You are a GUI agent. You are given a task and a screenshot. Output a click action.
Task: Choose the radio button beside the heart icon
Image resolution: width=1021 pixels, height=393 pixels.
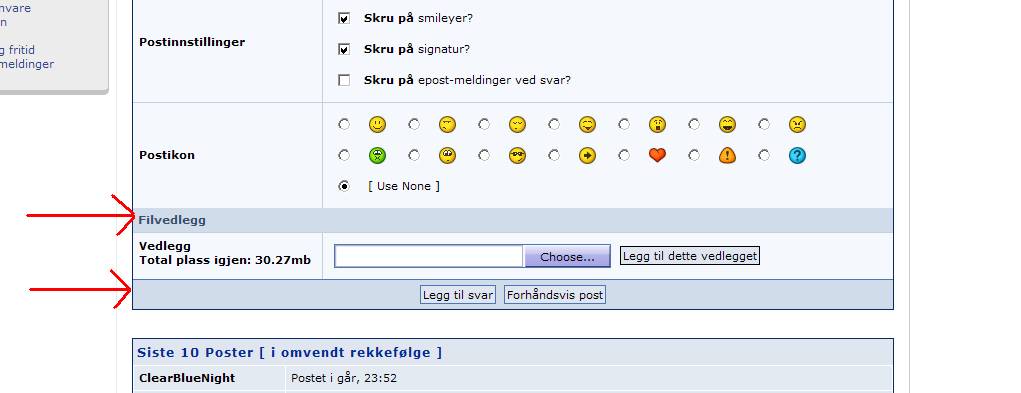point(624,156)
